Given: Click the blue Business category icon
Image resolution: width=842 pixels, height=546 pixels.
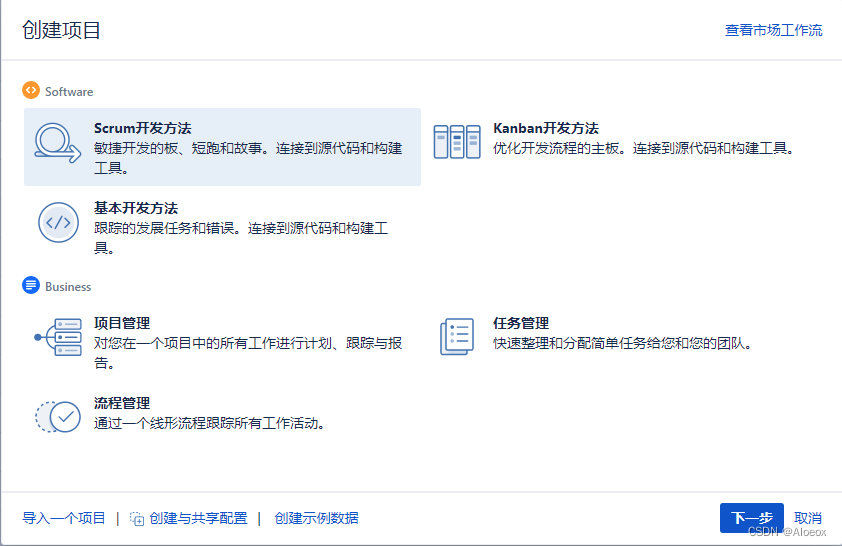Looking at the screenshot, I should (31, 285).
